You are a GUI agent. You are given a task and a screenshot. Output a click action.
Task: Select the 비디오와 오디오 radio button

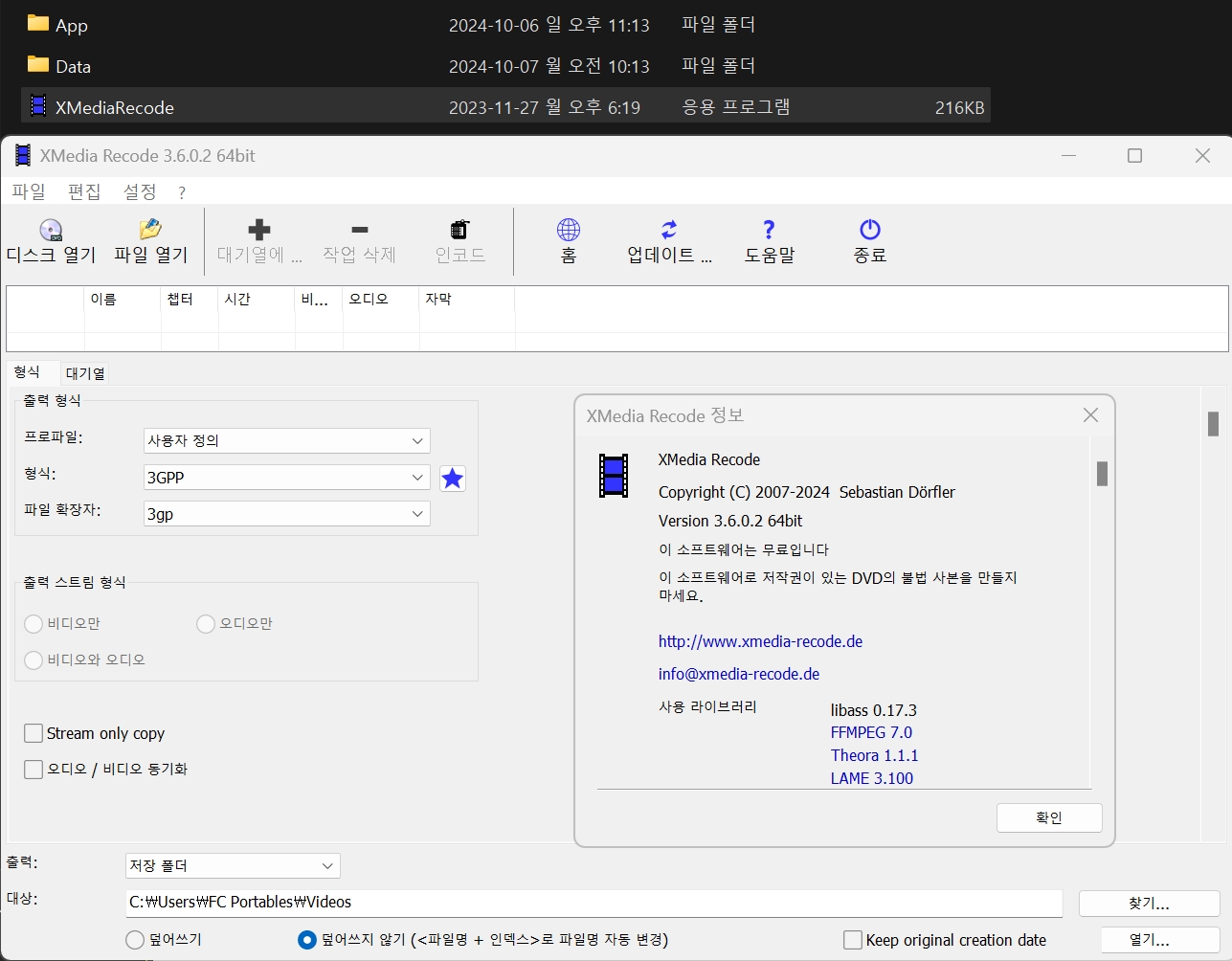click(x=34, y=660)
